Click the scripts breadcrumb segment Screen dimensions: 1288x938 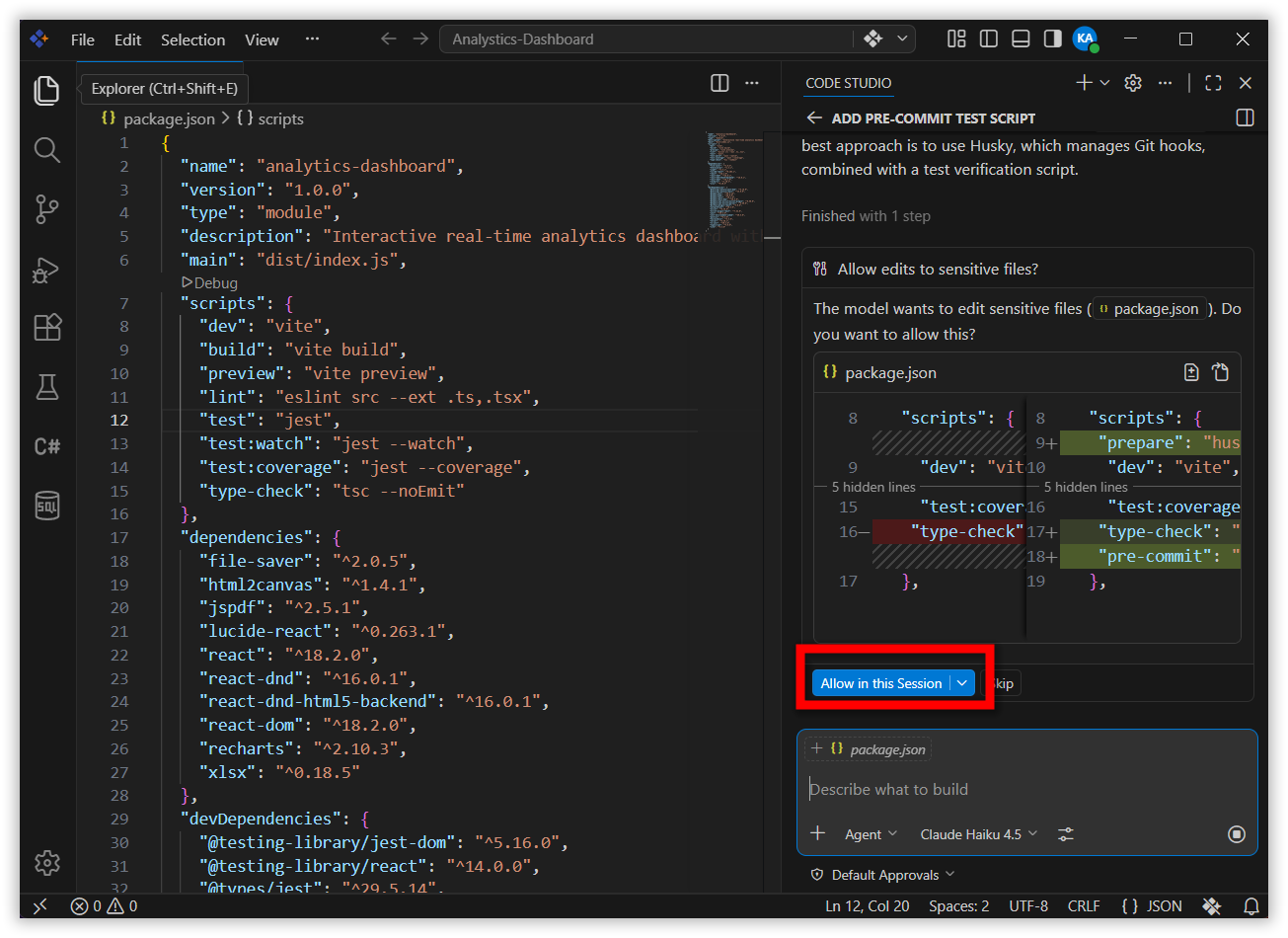tap(270, 118)
